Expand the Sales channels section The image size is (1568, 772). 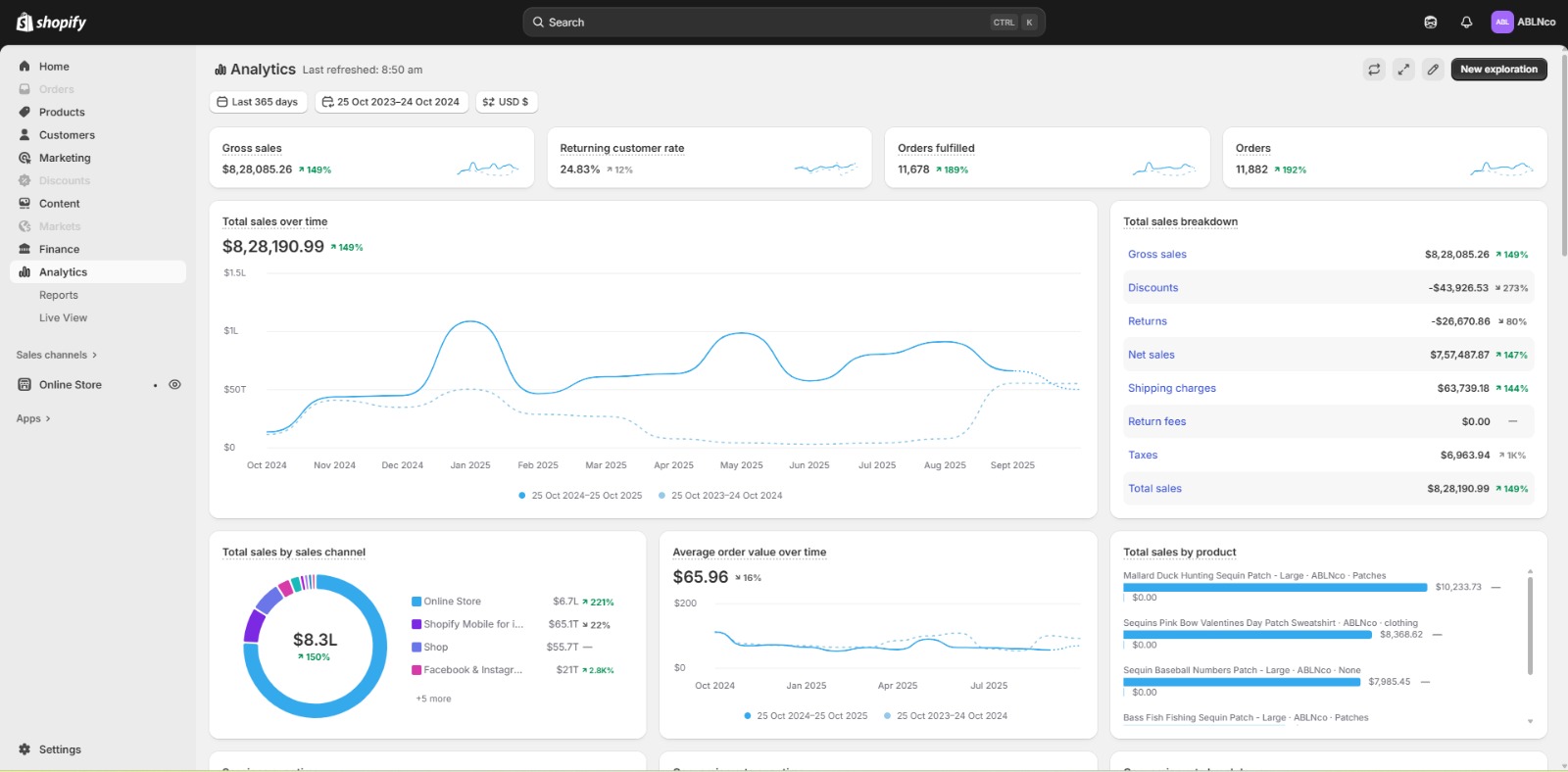pyautogui.click(x=56, y=355)
